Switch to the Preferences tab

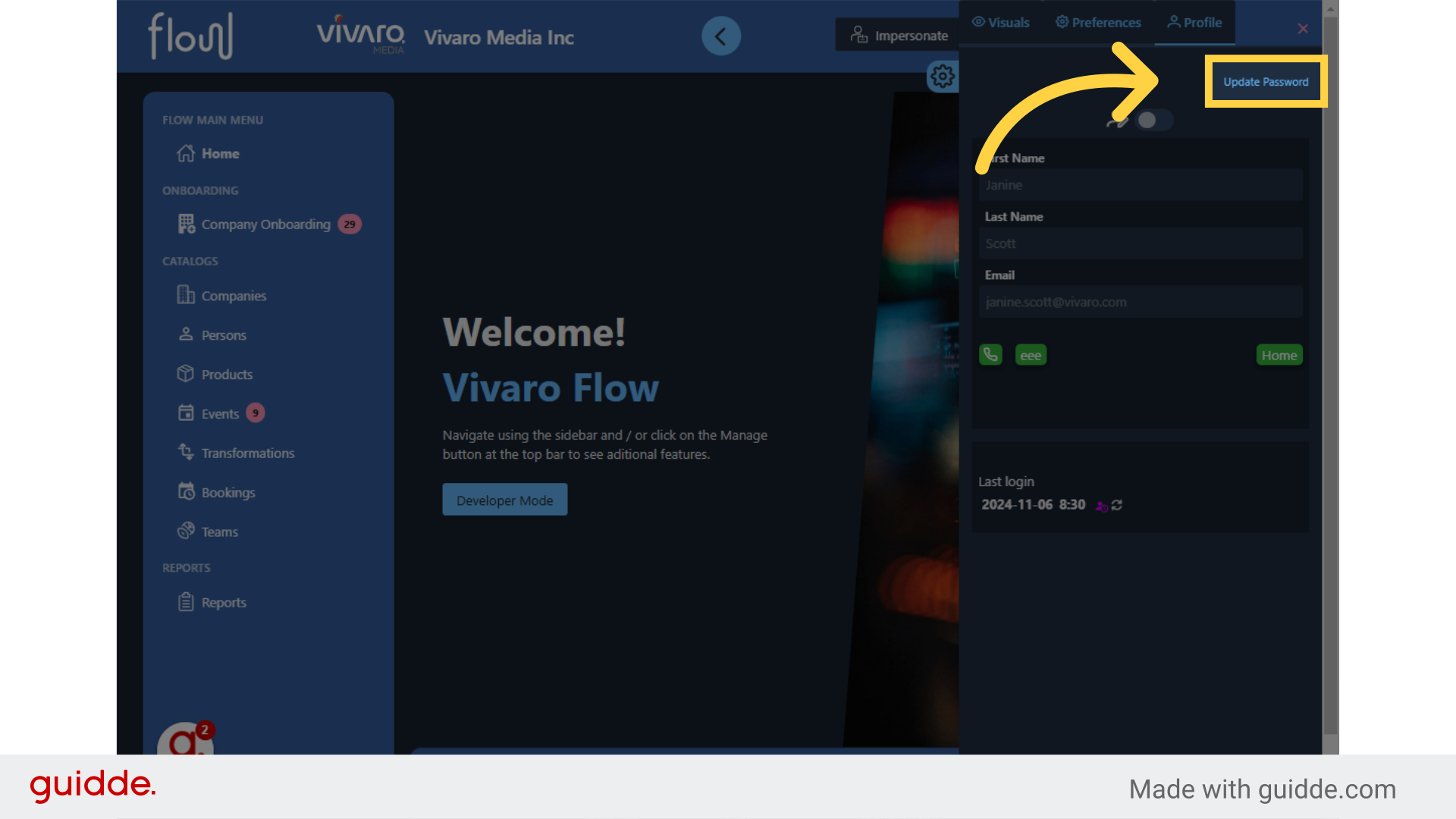pos(1097,23)
